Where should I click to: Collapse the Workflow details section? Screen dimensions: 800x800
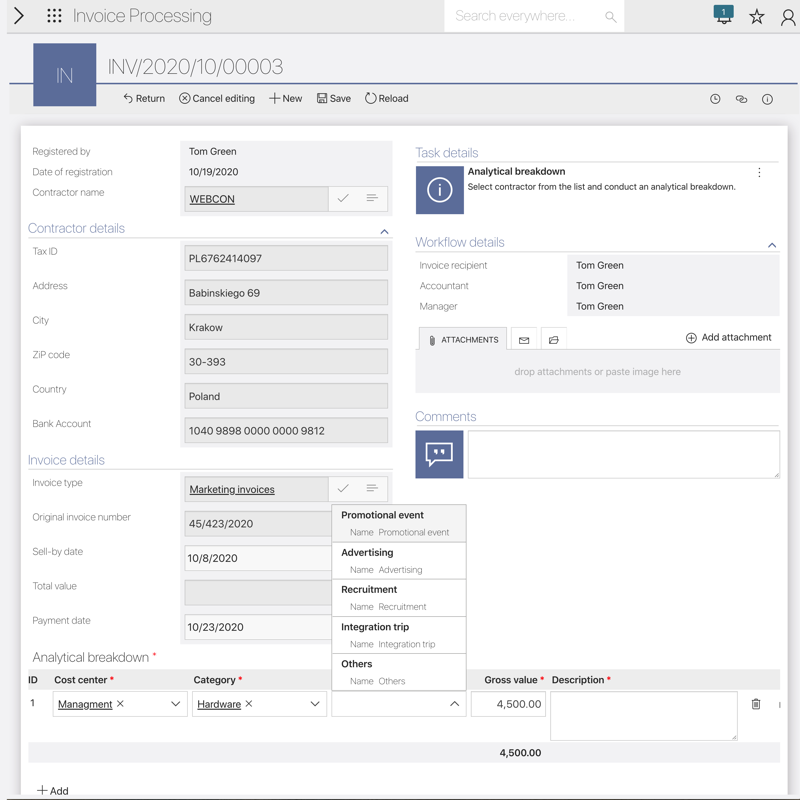click(x=772, y=245)
